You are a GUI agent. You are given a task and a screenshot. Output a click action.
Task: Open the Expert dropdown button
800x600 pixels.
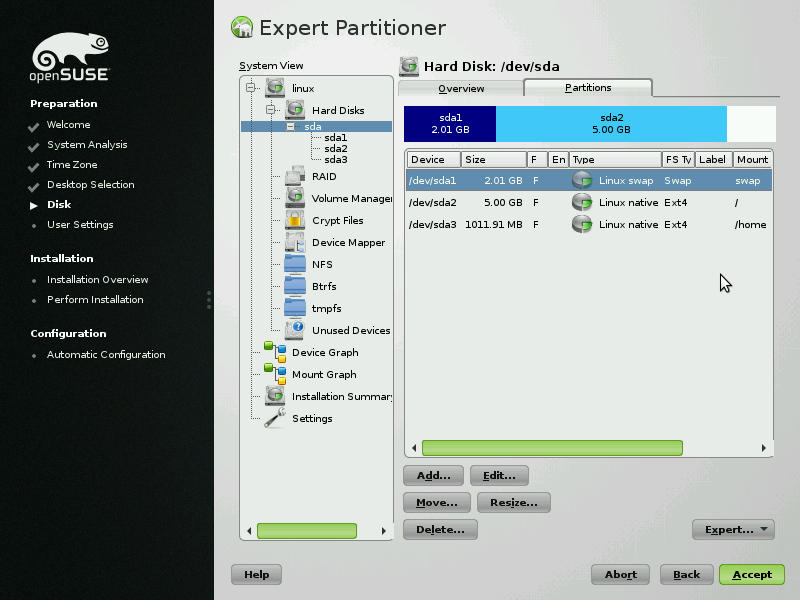[733, 530]
